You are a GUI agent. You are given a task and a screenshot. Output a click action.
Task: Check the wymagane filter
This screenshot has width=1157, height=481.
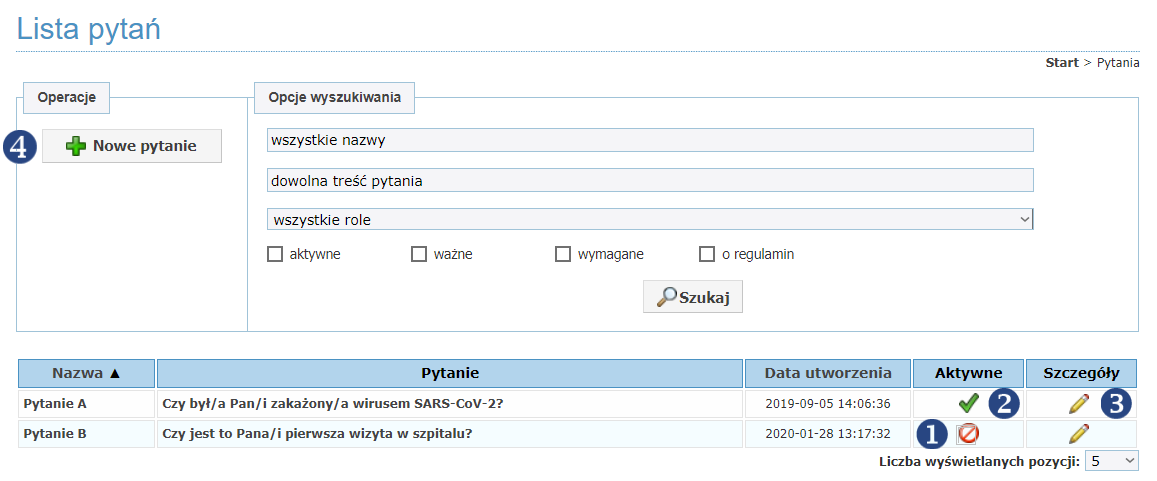(x=563, y=255)
